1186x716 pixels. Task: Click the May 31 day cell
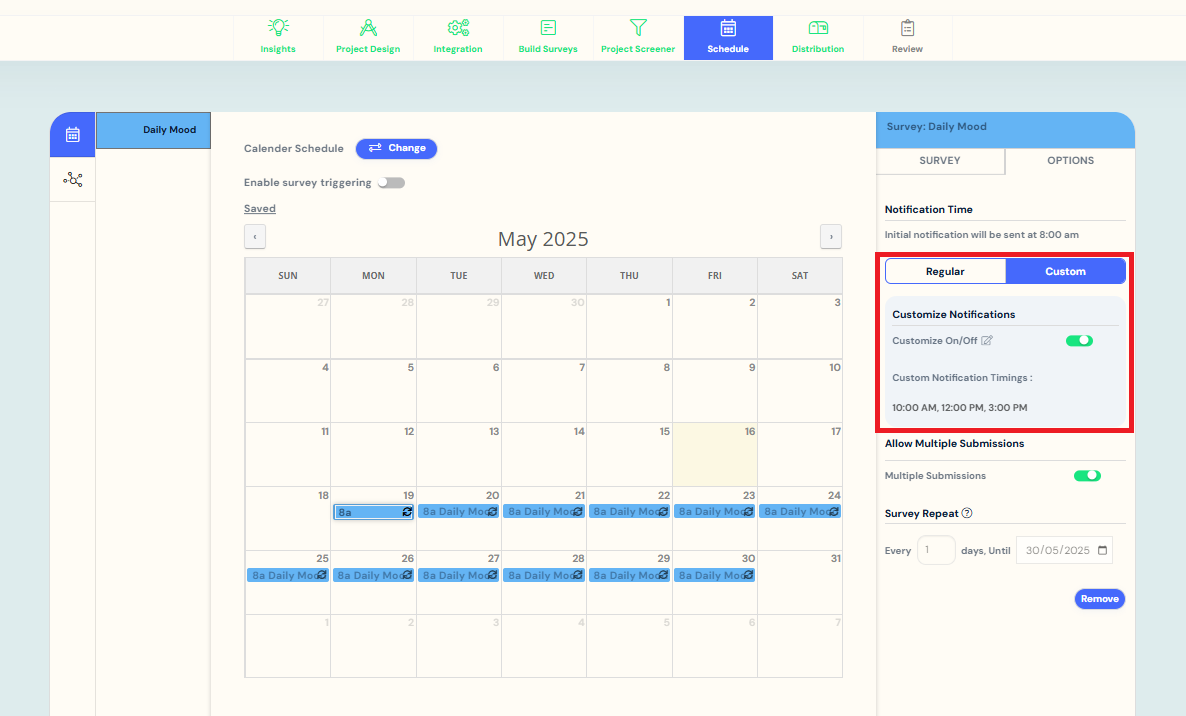pyautogui.click(x=800, y=582)
